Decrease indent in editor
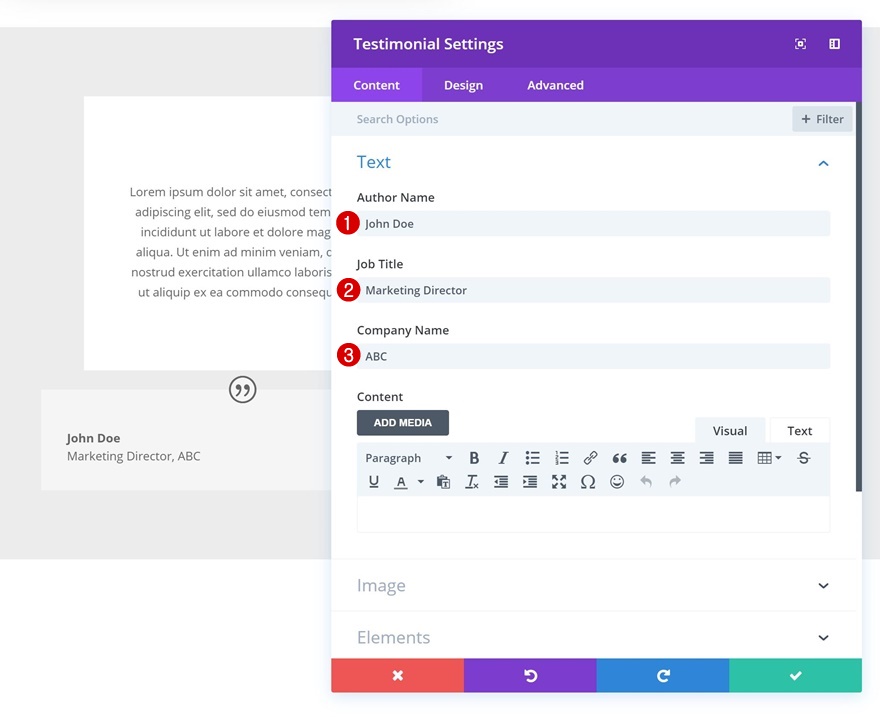This screenshot has width=880, height=717. point(501,482)
